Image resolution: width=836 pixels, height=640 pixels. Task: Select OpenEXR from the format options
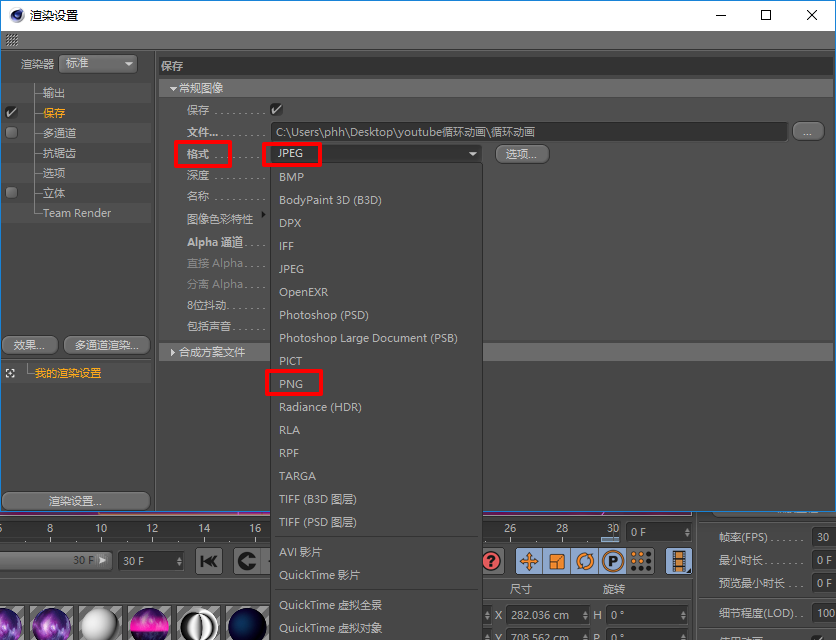[309, 291]
